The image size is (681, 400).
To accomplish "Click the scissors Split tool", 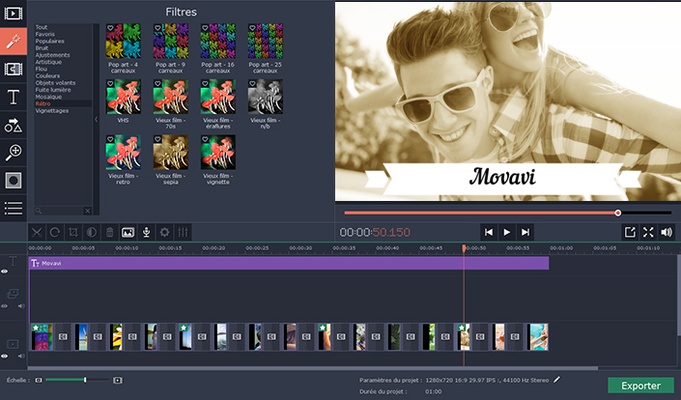I will click(x=37, y=232).
